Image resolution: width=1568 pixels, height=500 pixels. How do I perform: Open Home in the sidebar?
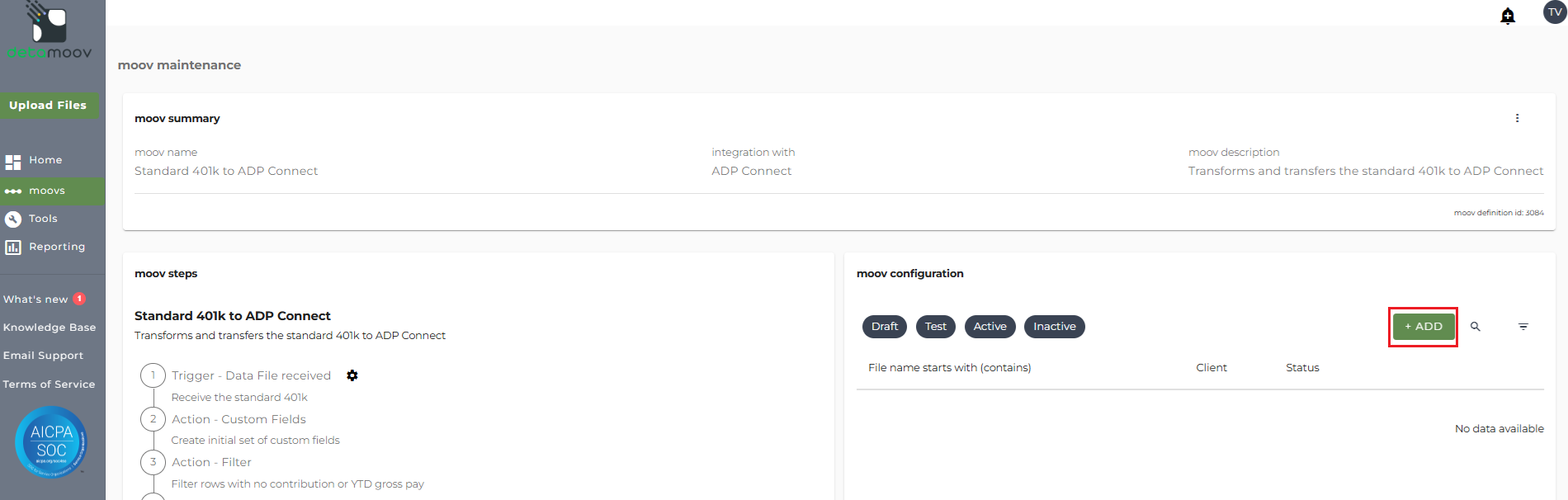coord(53,161)
